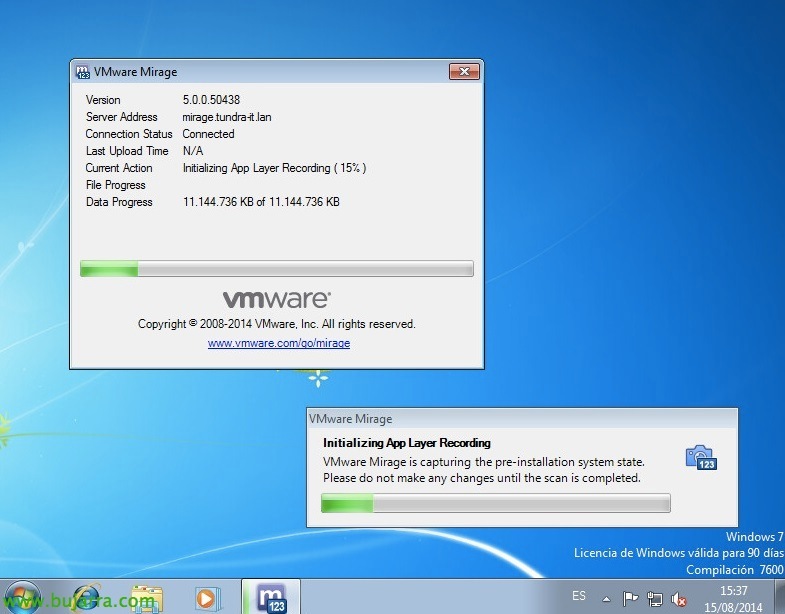
Task: Click the main Mirage window progress bar
Action: 277,268
